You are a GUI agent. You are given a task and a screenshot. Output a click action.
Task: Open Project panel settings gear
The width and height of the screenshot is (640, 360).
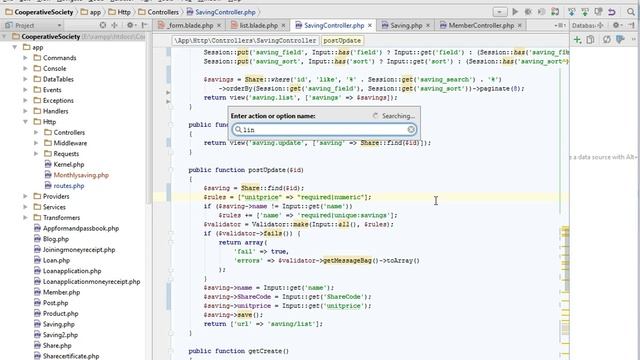[x=131, y=25]
